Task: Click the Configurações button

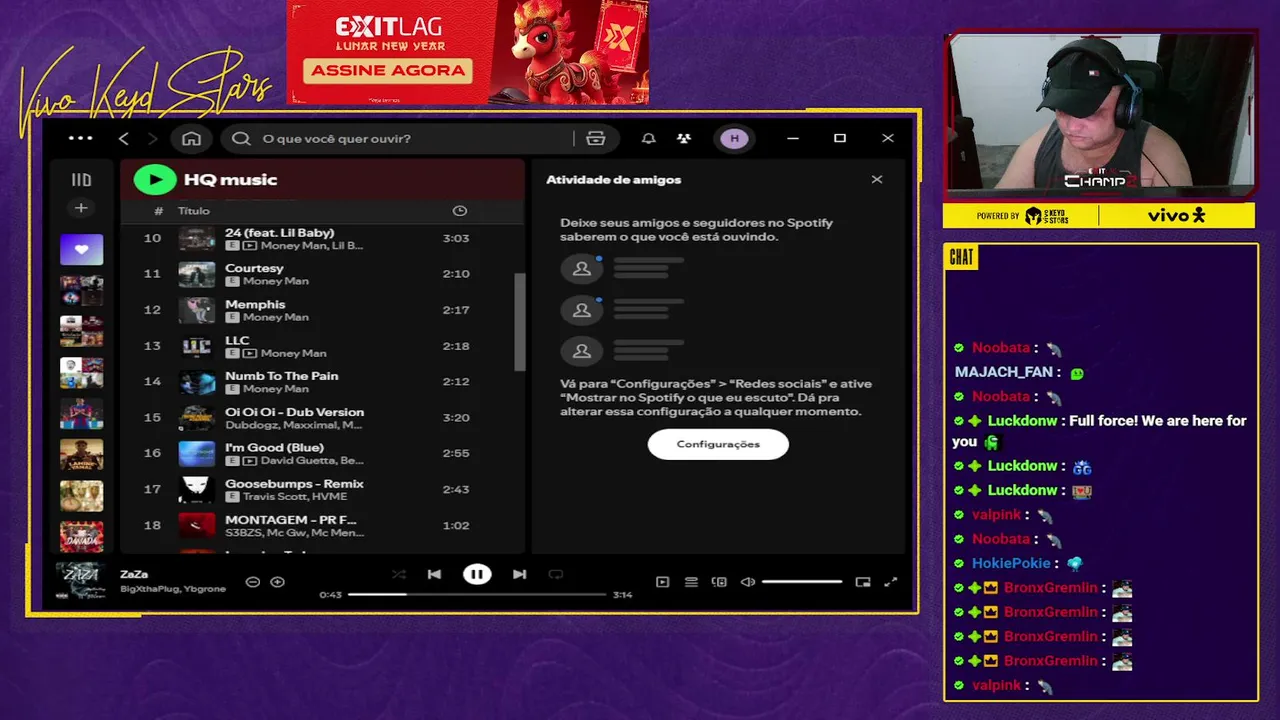Action: pos(718,444)
